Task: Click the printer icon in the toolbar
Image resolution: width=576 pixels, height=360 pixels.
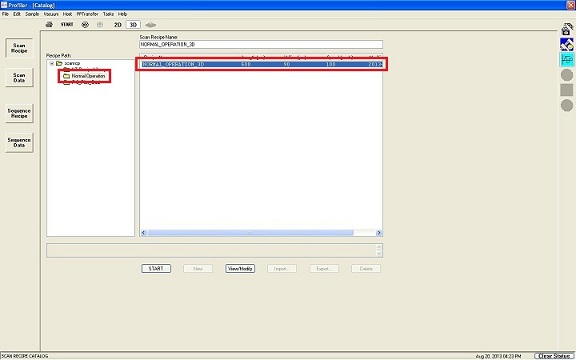Action: coord(49,25)
